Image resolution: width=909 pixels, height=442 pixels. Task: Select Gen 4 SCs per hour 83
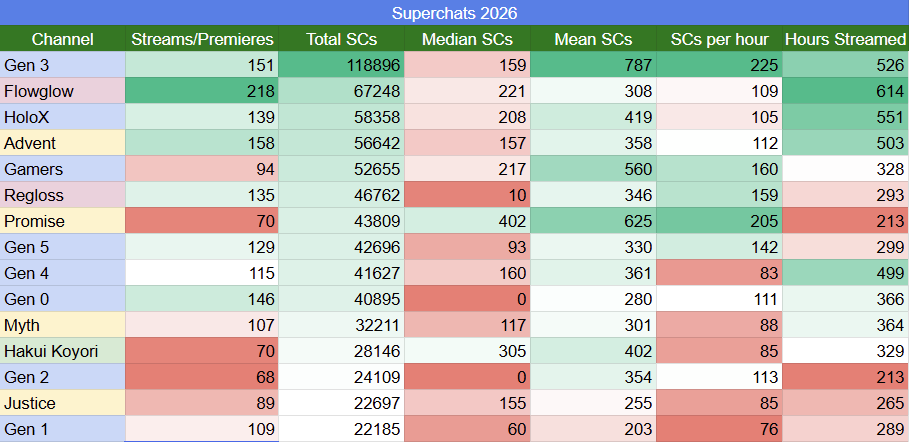tap(719, 273)
